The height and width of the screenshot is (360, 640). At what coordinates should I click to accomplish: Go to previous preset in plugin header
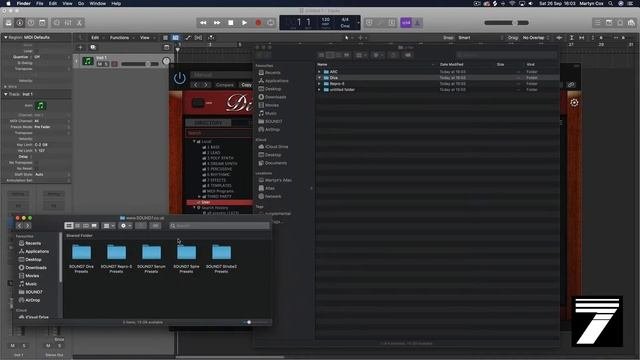pos(196,85)
